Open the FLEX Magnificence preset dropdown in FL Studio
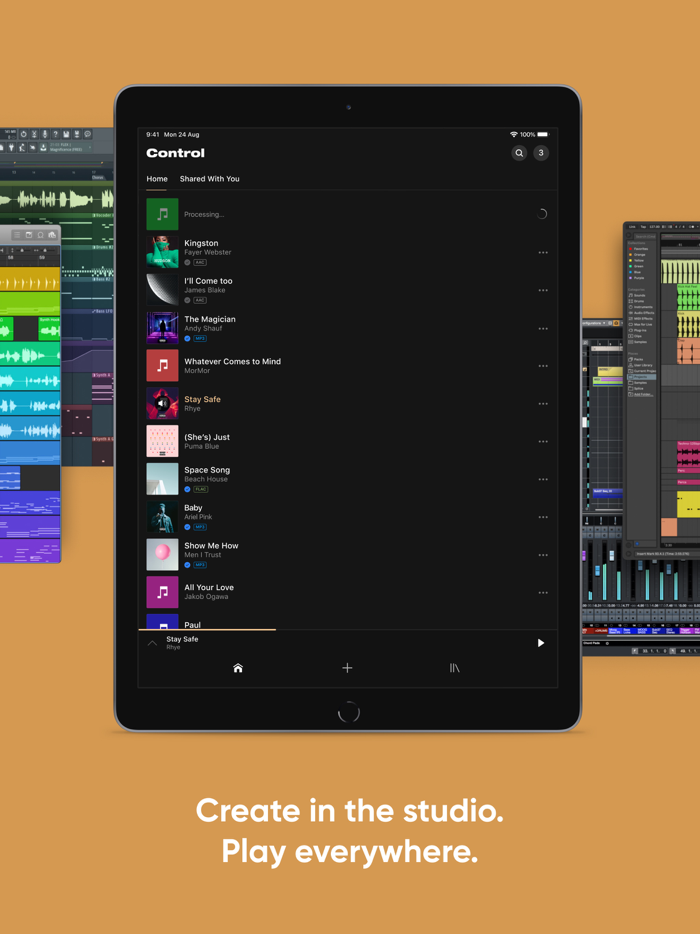This screenshot has width=700, height=934. click(70, 147)
